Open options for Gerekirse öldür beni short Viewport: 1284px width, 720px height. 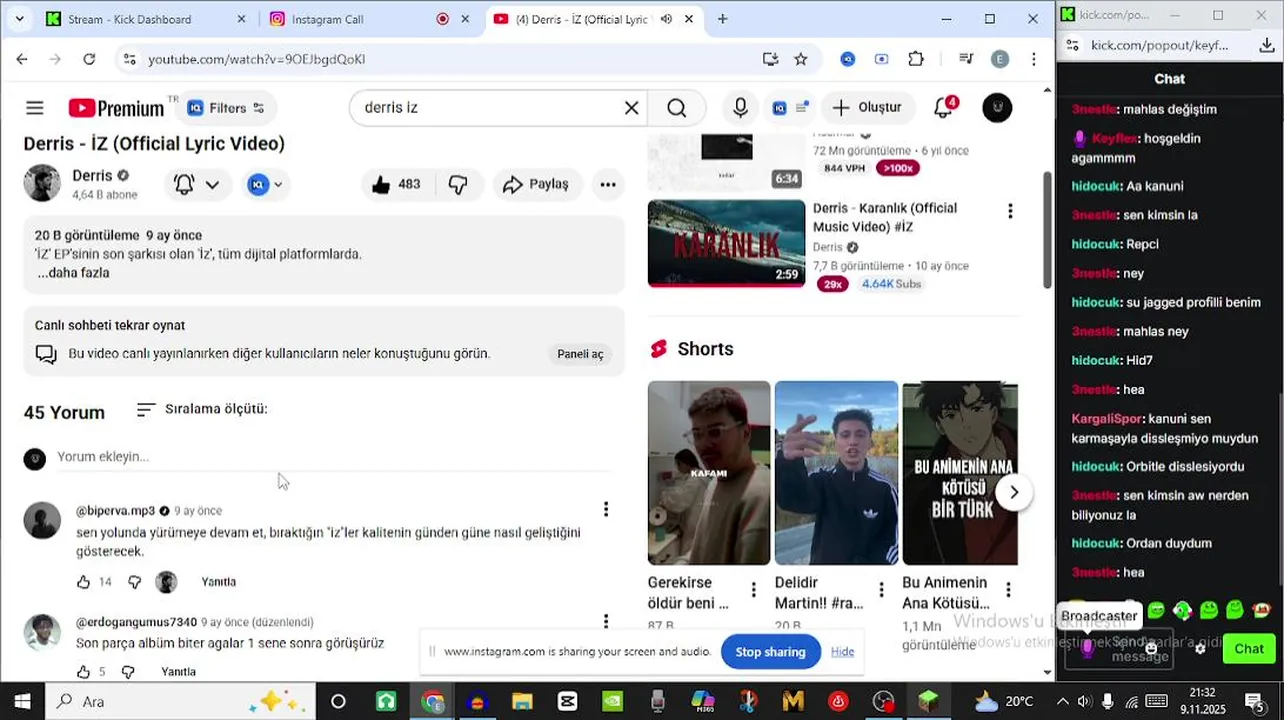click(753, 590)
